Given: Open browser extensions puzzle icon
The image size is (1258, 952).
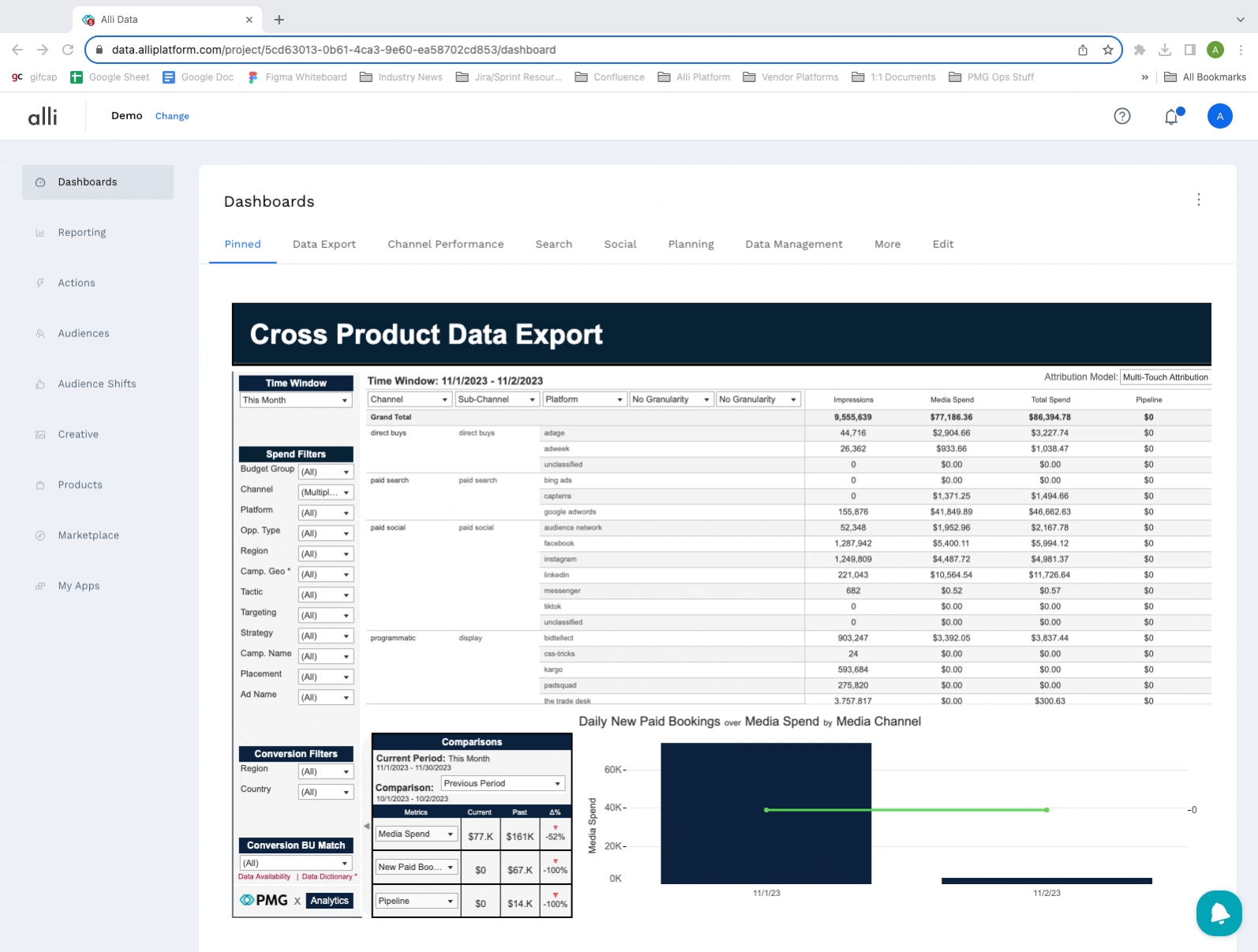Looking at the screenshot, I should click(1139, 50).
